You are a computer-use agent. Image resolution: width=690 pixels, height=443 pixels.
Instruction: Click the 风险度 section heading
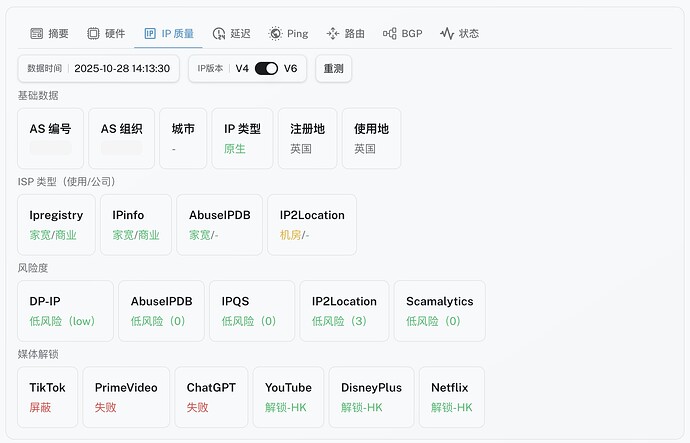[33, 268]
